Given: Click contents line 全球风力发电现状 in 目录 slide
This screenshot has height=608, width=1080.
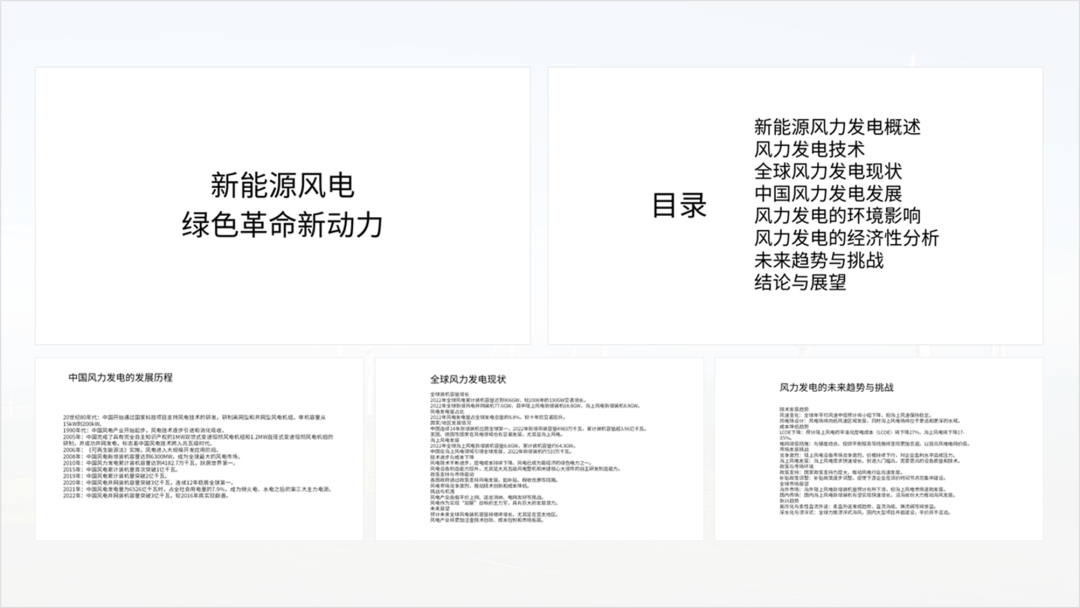Looking at the screenshot, I should (x=828, y=171).
